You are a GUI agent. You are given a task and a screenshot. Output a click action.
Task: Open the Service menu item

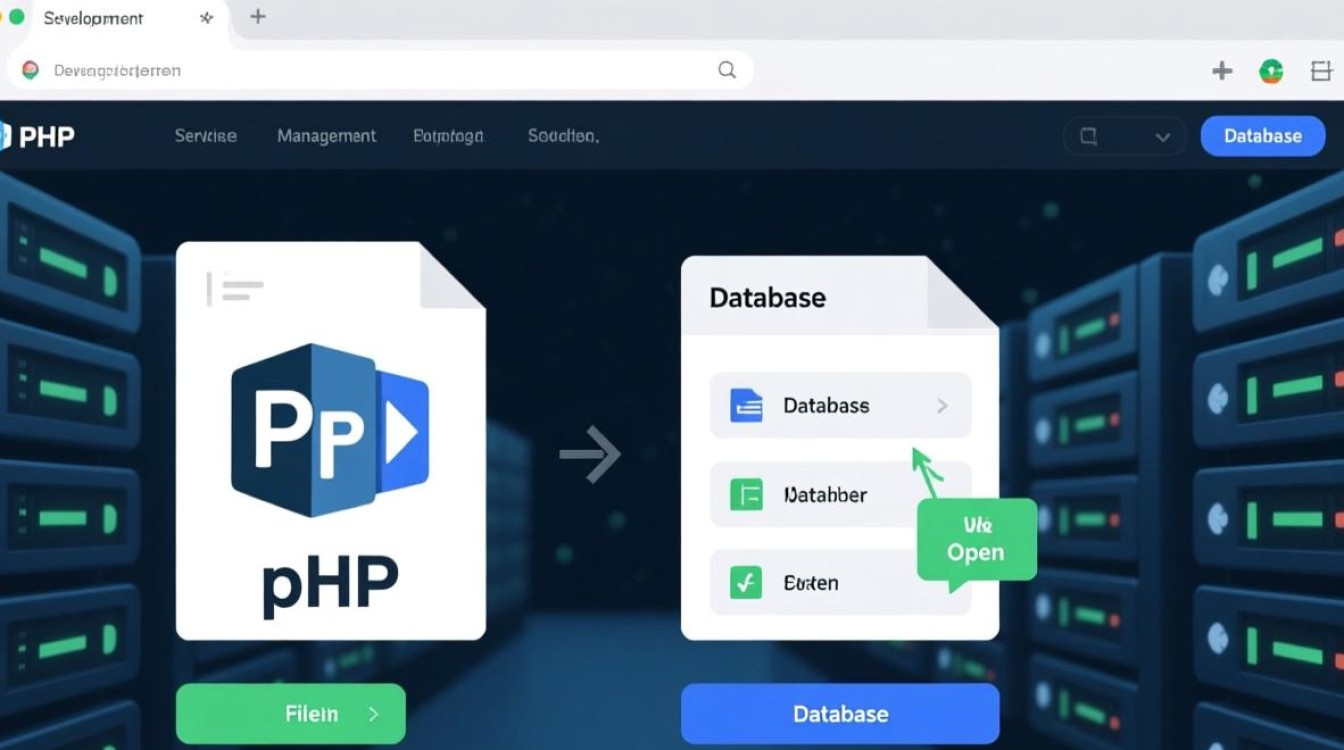pos(205,136)
